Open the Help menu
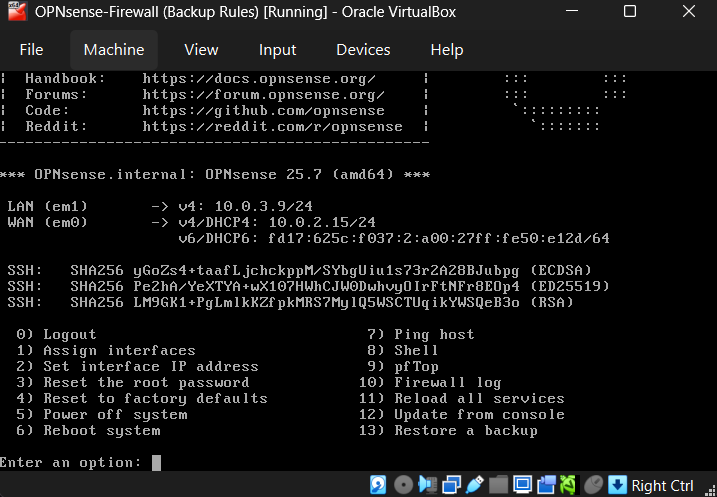The height and width of the screenshot is (497, 717). [446, 50]
